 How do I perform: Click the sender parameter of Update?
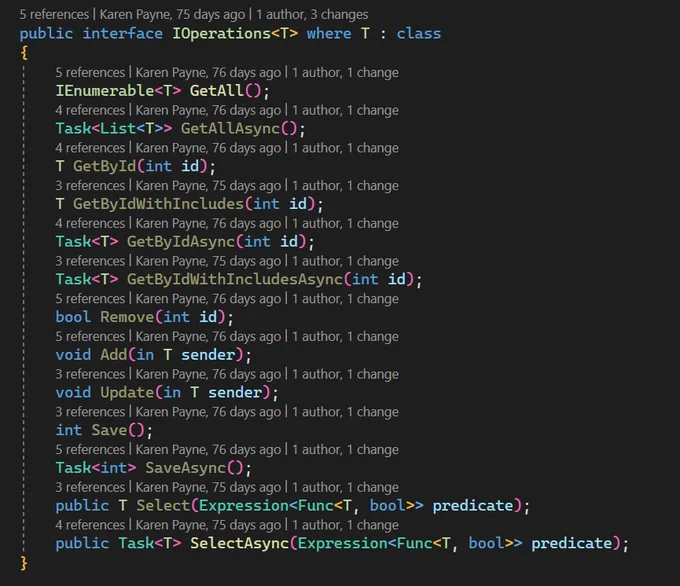235,393
